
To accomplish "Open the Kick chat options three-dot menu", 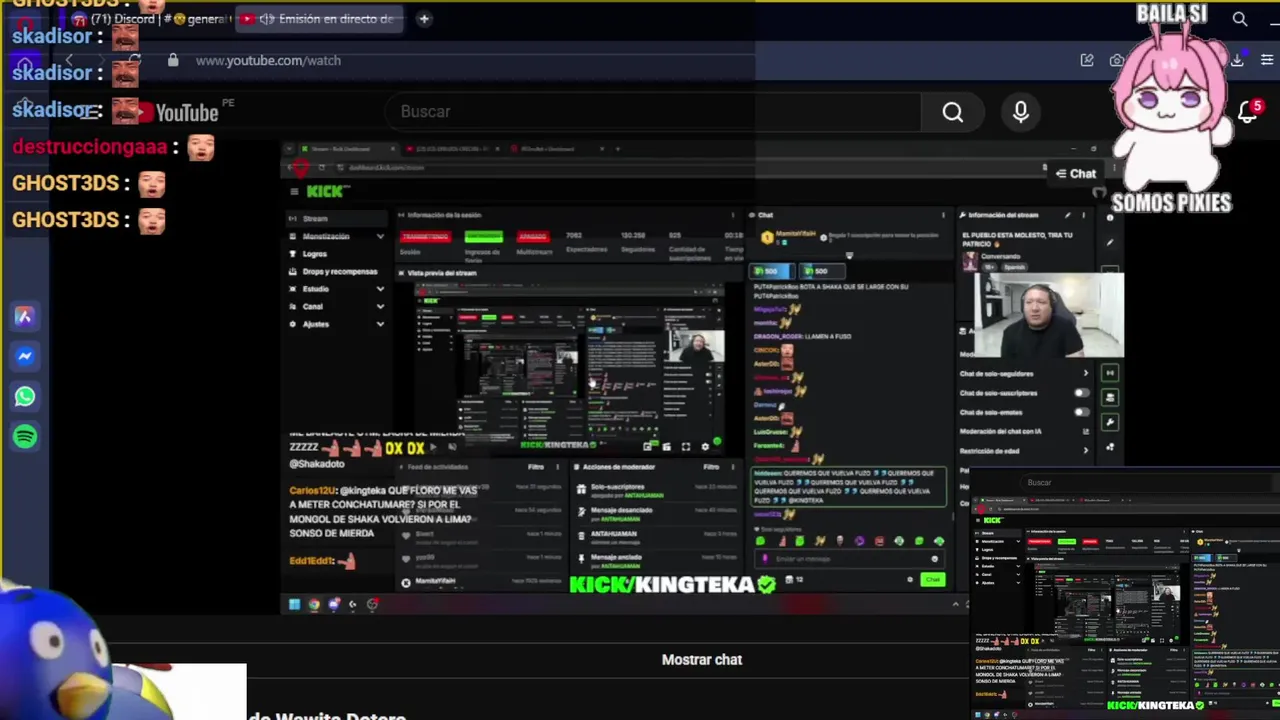I will coord(942,215).
